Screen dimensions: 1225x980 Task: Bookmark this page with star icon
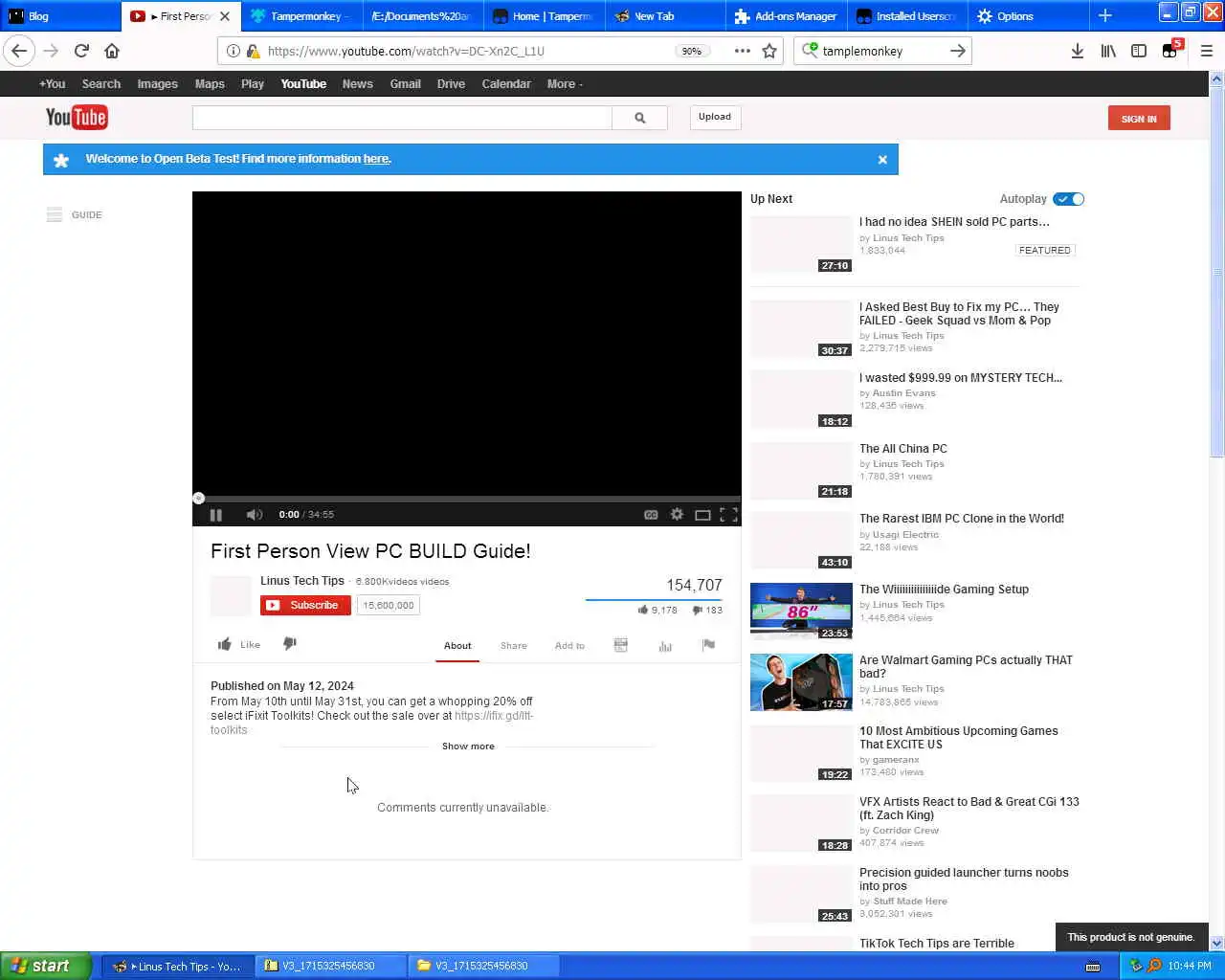[x=769, y=51]
